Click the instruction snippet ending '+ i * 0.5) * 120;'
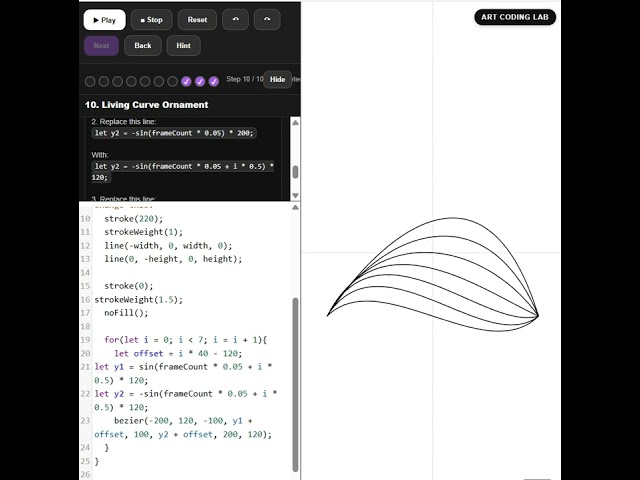 [183, 172]
